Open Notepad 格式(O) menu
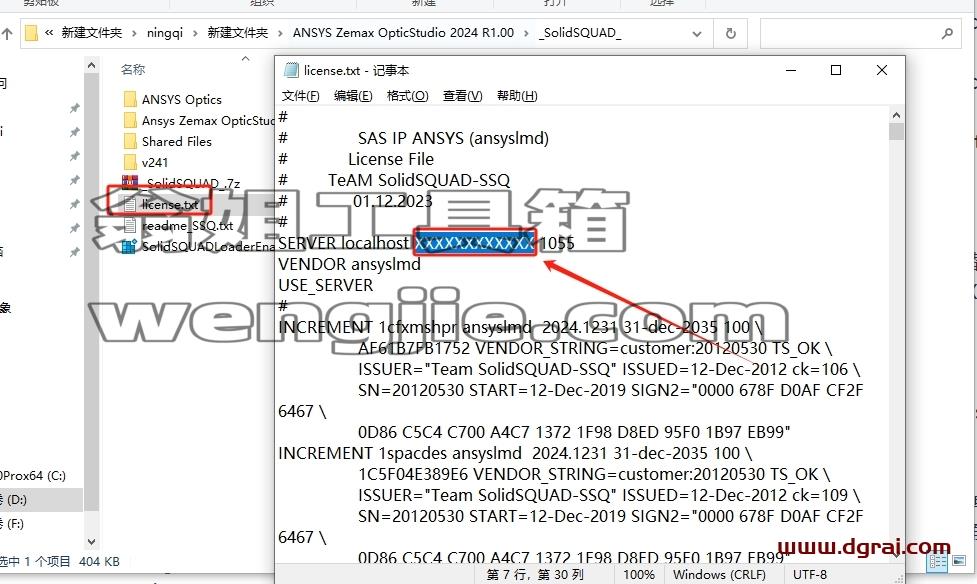Image resolution: width=977 pixels, height=584 pixels. pos(407,96)
